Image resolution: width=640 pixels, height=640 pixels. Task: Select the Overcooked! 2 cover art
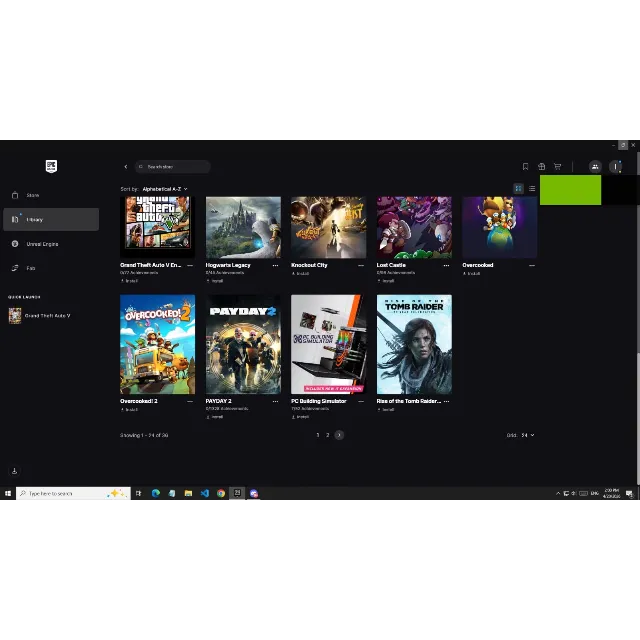158,344
